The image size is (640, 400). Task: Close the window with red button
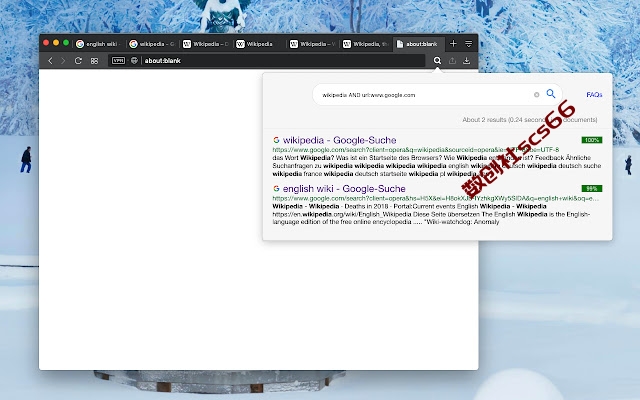(46, 43)
